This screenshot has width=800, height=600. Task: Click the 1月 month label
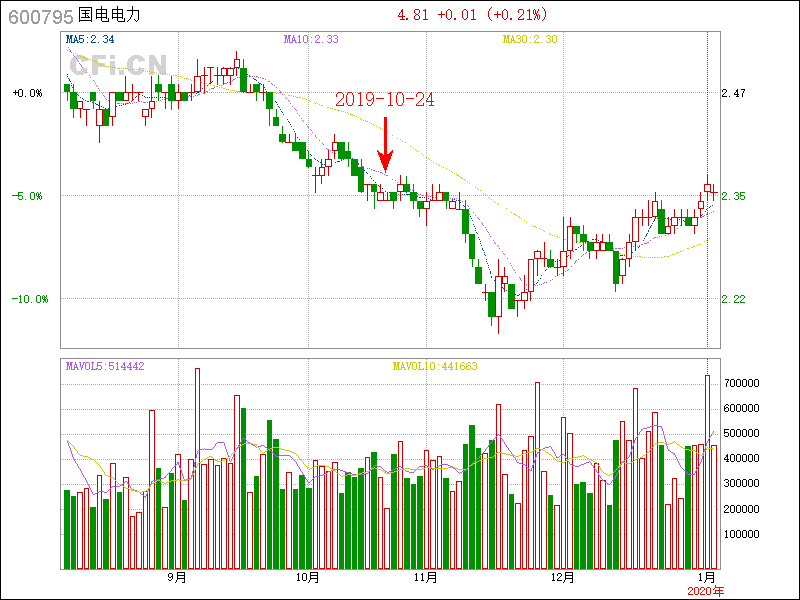coord(707,578)
